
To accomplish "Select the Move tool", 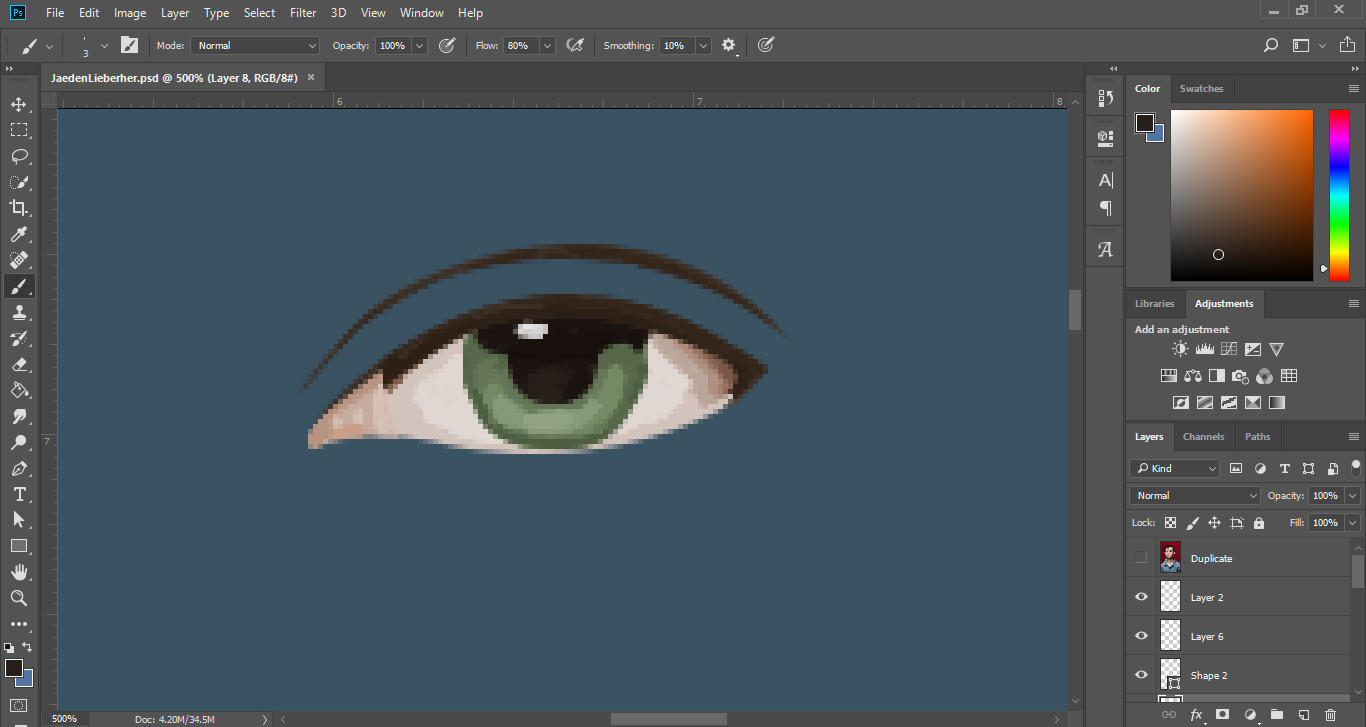I will pyautogui.click(x=19, y=104).
